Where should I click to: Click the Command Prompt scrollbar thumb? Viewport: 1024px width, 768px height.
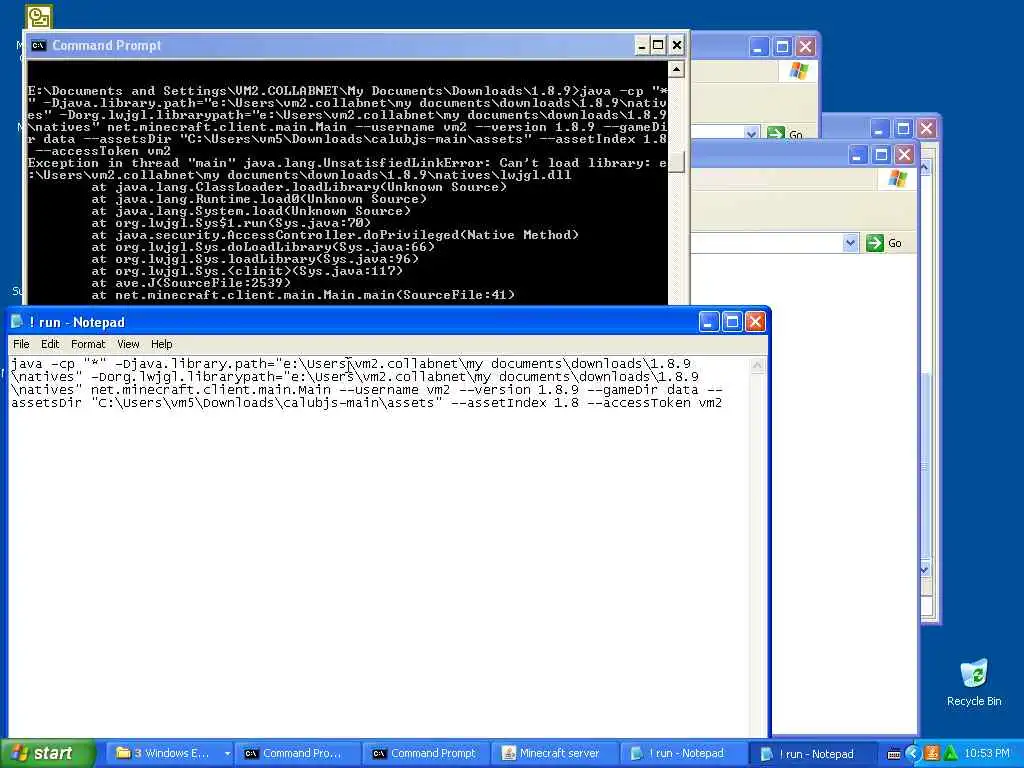pos(677,162)
